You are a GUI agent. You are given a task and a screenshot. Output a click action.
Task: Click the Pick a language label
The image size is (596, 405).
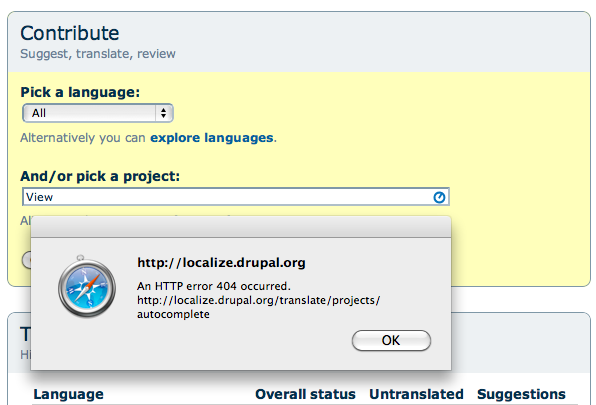pyautogui.click(x=80, y=92)
